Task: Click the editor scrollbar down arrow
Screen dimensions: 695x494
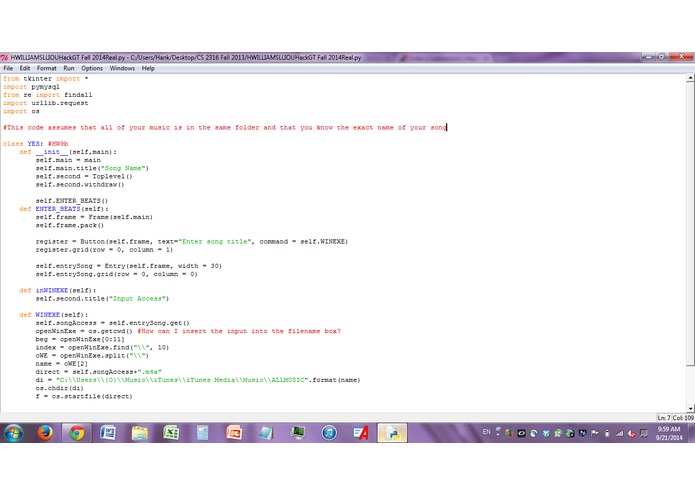Action: coord(690,408)
